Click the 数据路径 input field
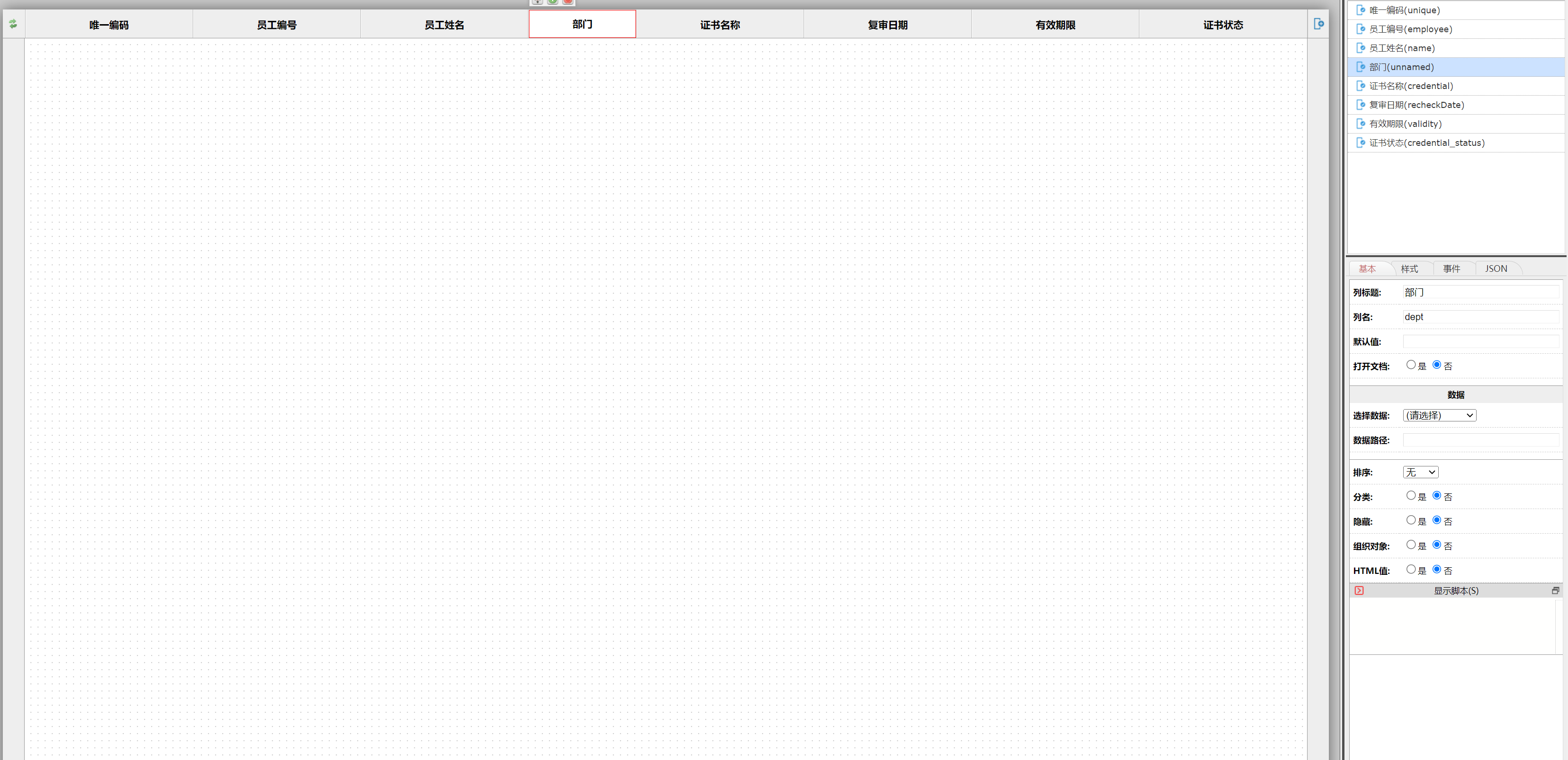Screen dimensions: 1568x760 click(x=1480, y=440)
